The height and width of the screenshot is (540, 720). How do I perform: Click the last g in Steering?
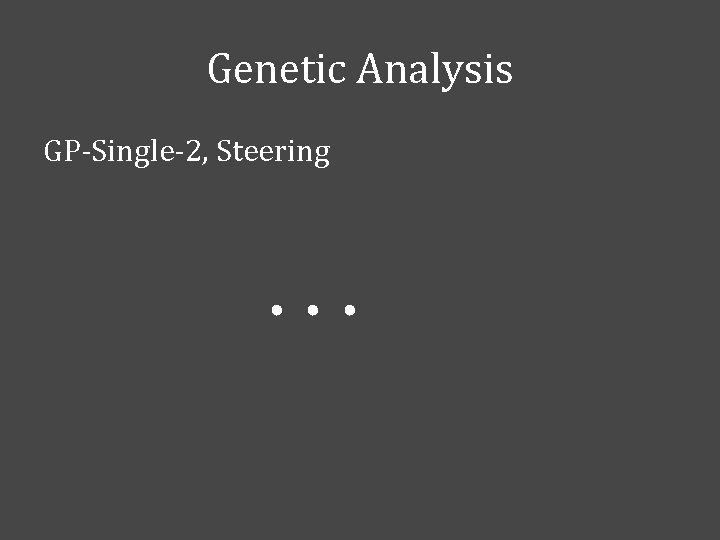coord(321,155)
